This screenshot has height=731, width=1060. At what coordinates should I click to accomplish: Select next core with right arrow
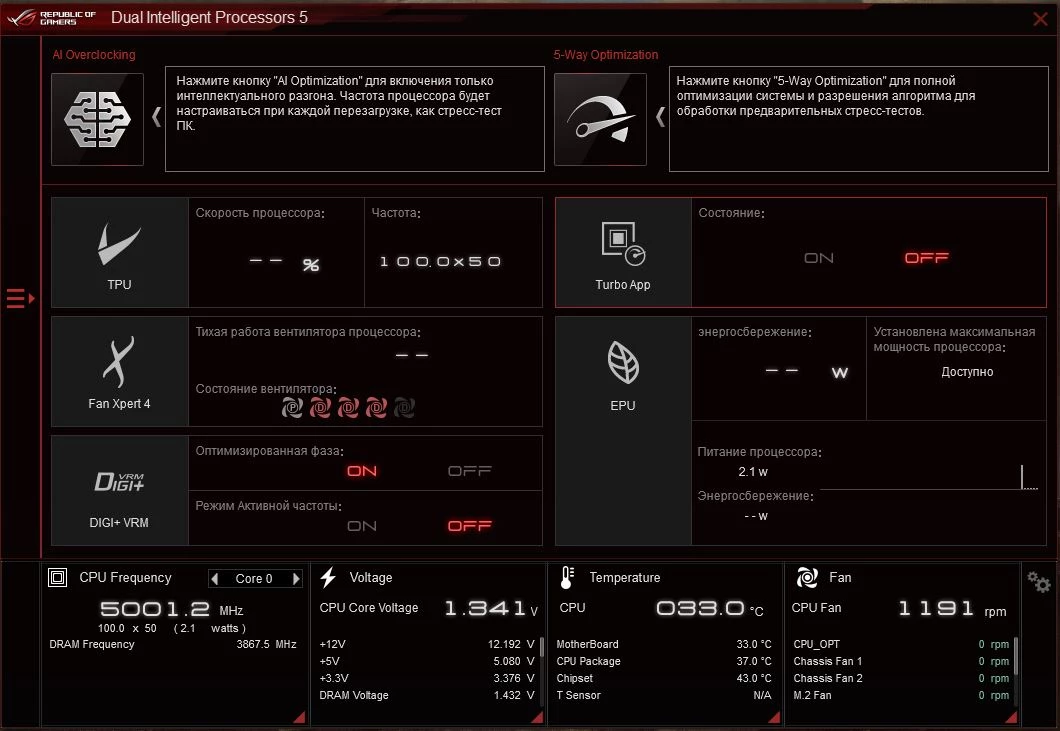click(x=296, y=579)
